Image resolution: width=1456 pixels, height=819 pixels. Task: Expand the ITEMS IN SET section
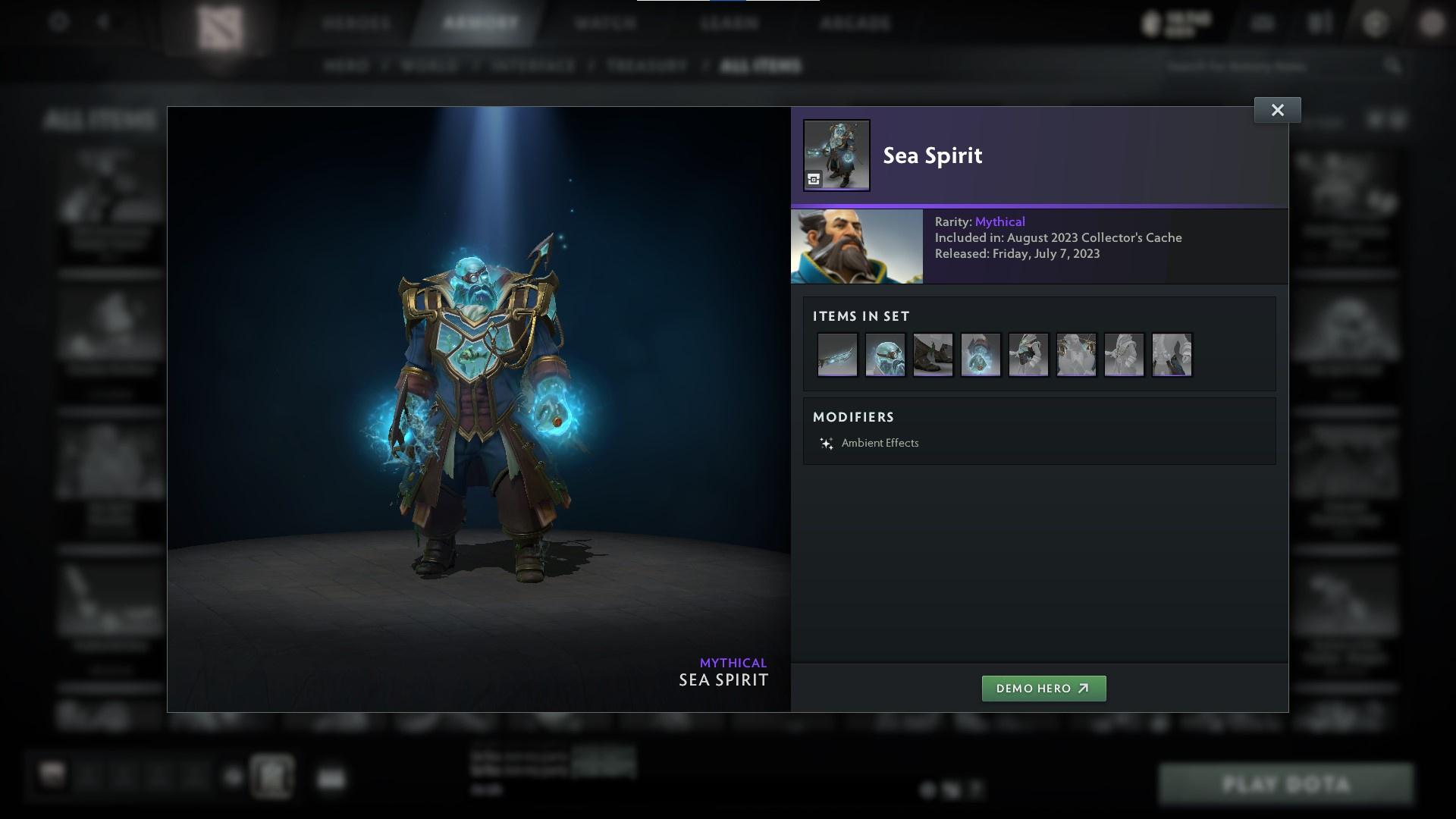(x=861, y=316)
